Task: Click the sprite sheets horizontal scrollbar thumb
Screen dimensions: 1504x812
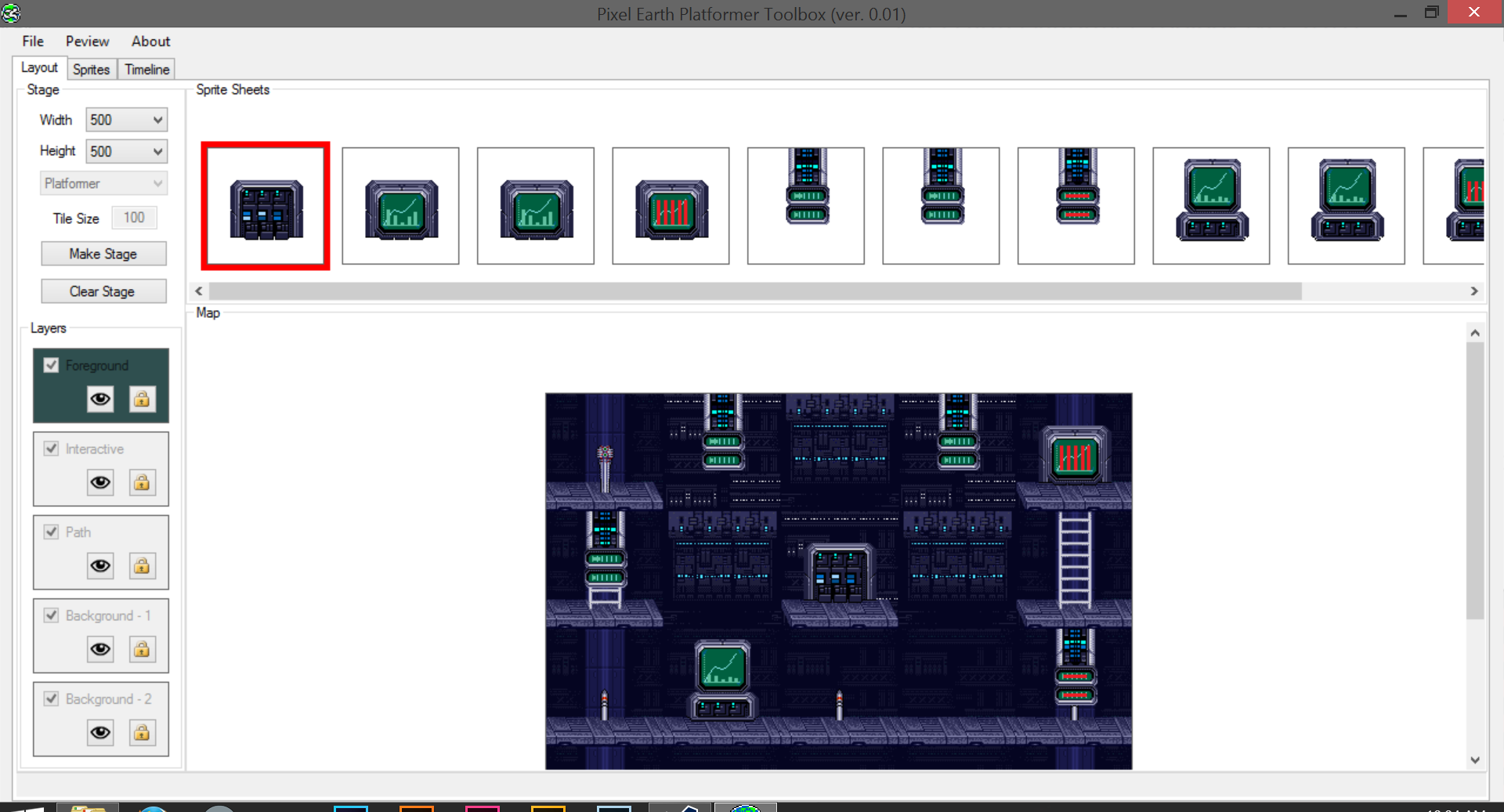Action: 755,291
